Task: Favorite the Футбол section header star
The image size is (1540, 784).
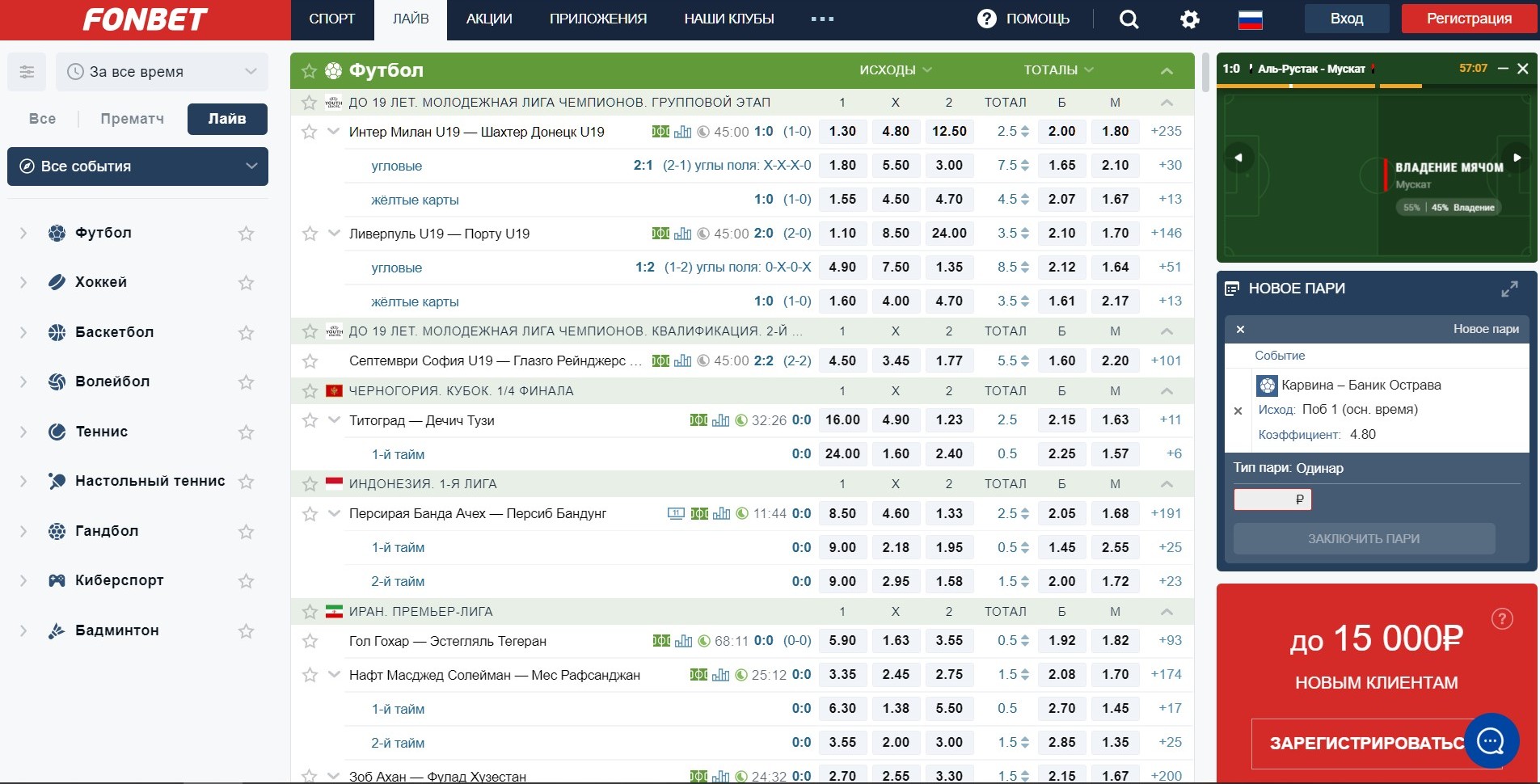Action: (x=309, y=71)
